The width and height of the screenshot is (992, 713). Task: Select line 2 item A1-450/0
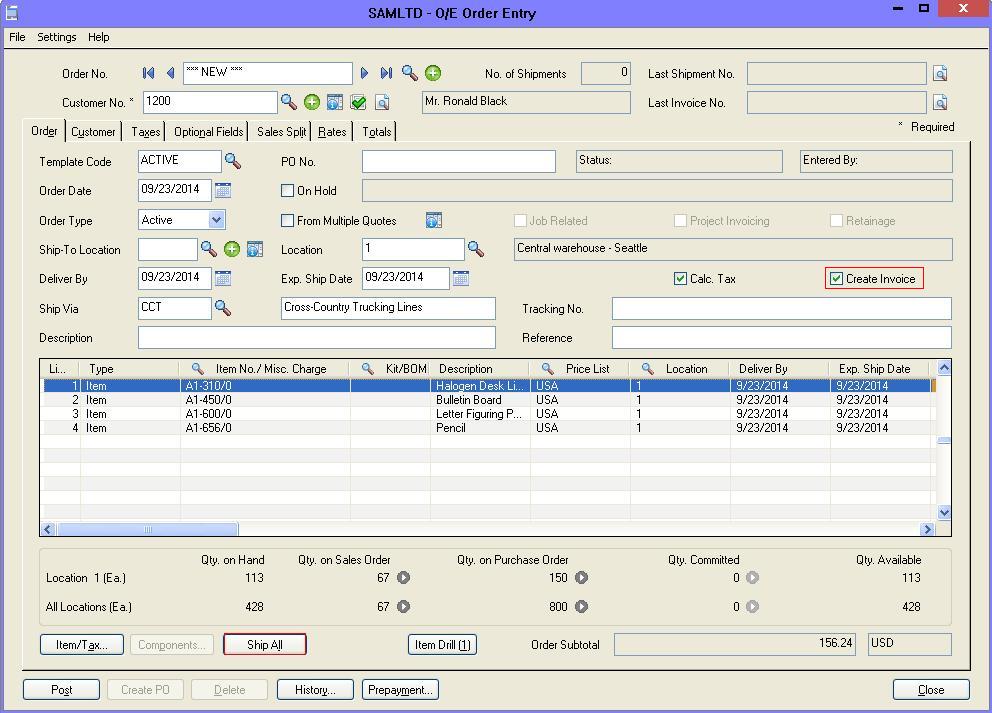click(x=490, y=400)
